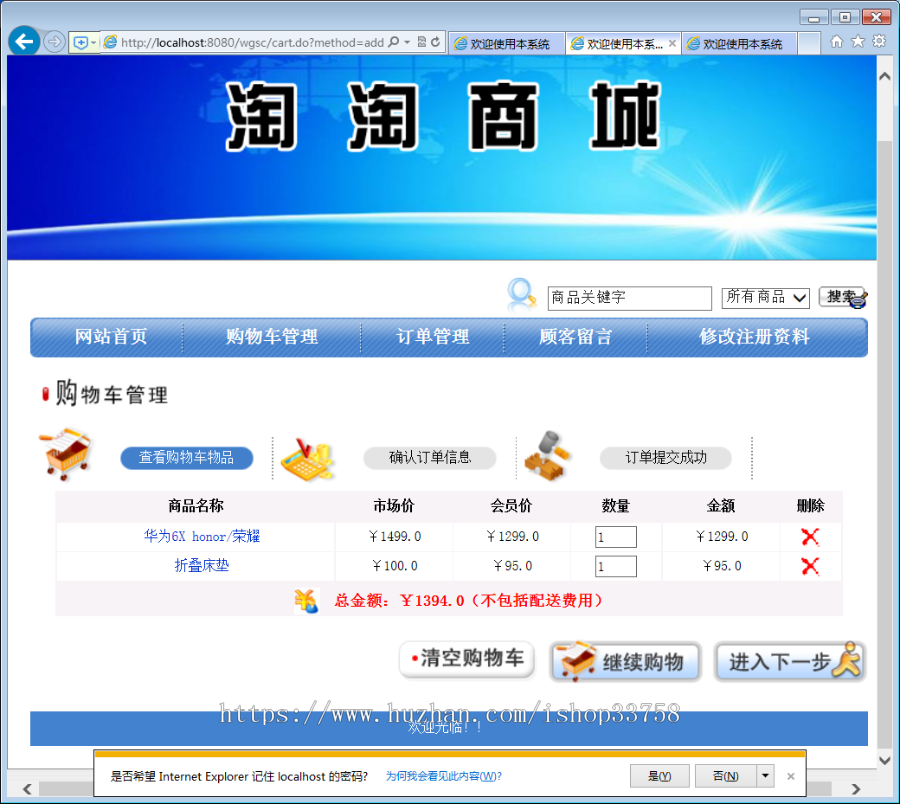This screenshot has width=900, height=804.
Task: Expand the dropdown arrow next to 否(N)
Action: click(763, 775)
